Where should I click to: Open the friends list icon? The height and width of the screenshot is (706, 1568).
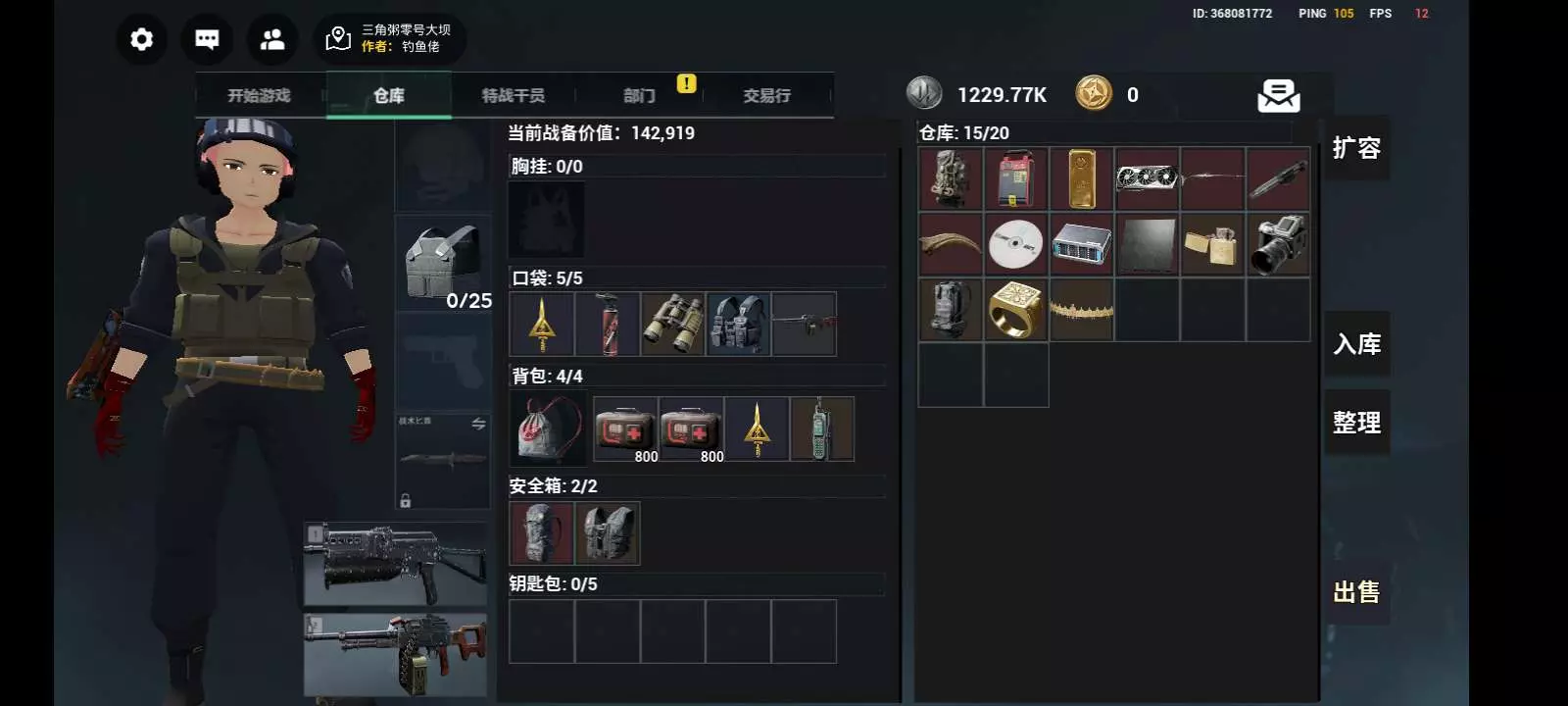(272, 39)
